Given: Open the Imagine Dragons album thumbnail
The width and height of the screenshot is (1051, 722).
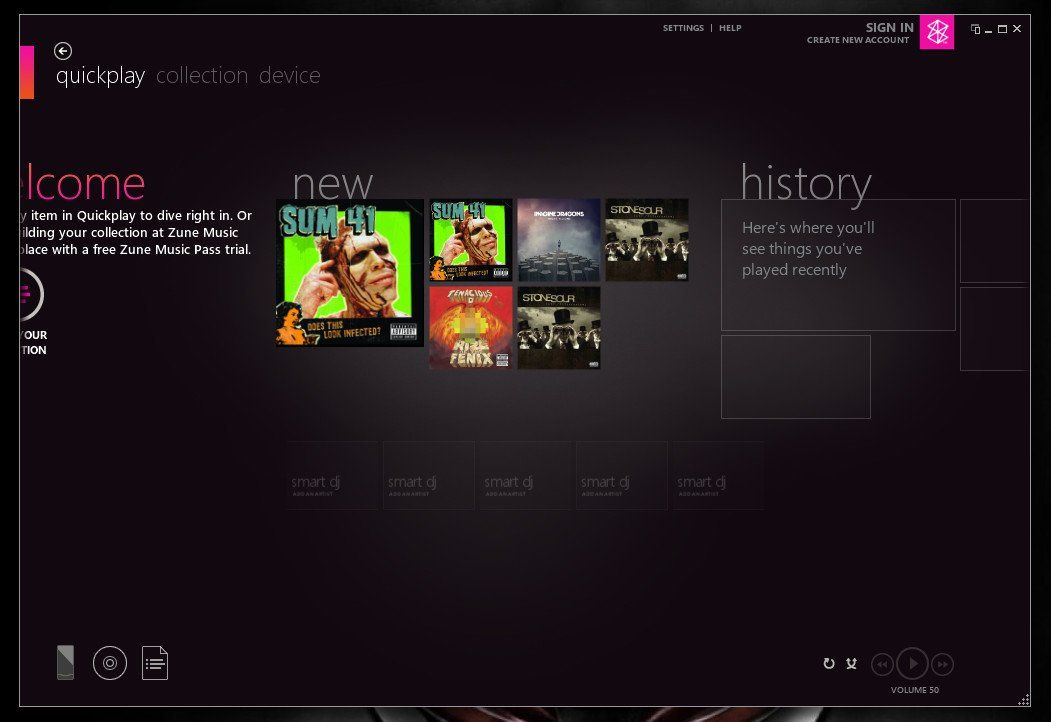Looking at the screenshot, I should coord(558,239).
